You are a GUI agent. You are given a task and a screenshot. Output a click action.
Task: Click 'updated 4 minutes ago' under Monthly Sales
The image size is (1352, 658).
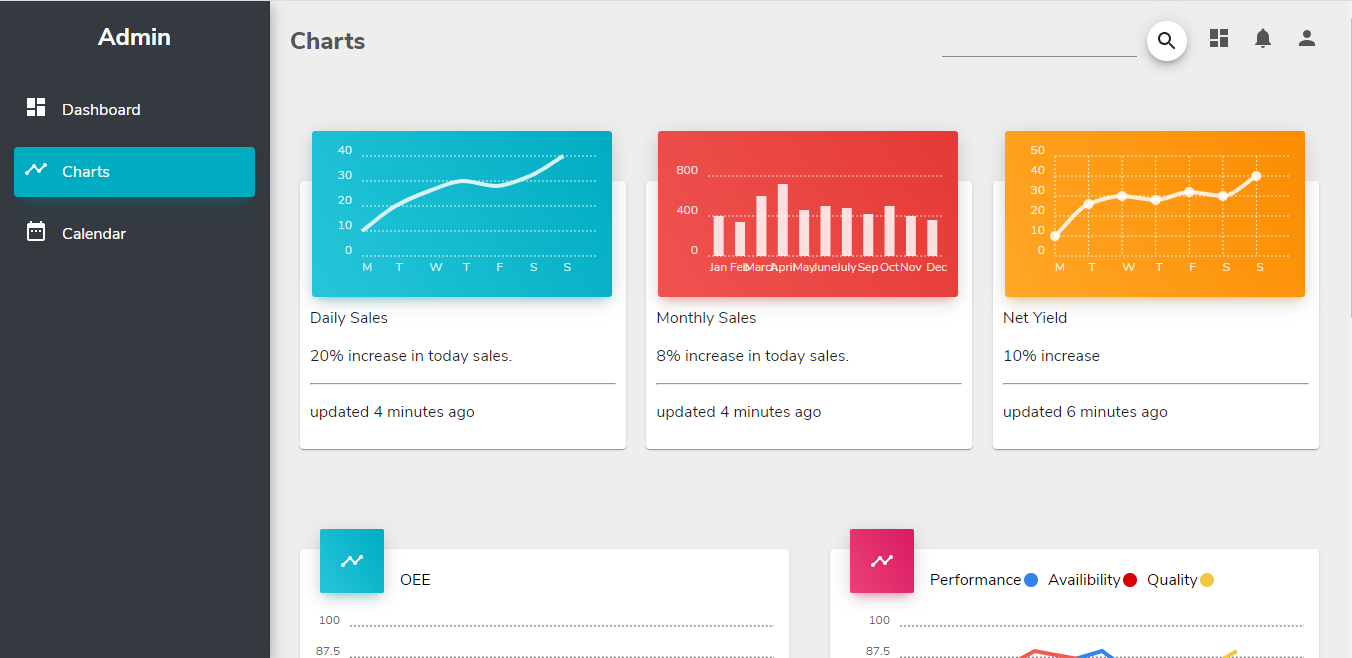pyautogui.click(x=739, y=412)
